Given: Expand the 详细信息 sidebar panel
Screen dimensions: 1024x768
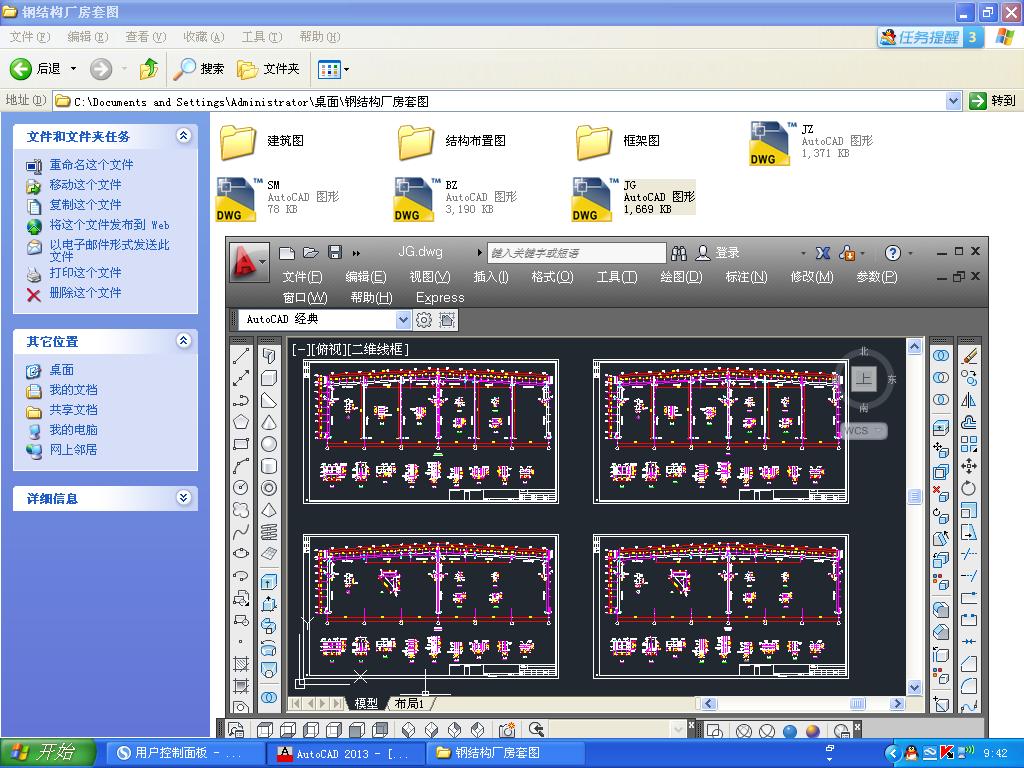Looking at the screenshot, I should tap(184, 498).
